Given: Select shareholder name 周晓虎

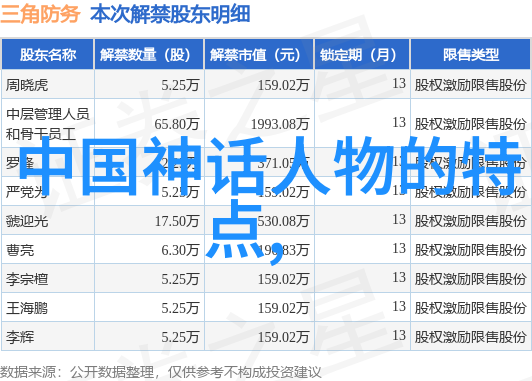Looking at the screenshot, I should (x=27, y=85).
